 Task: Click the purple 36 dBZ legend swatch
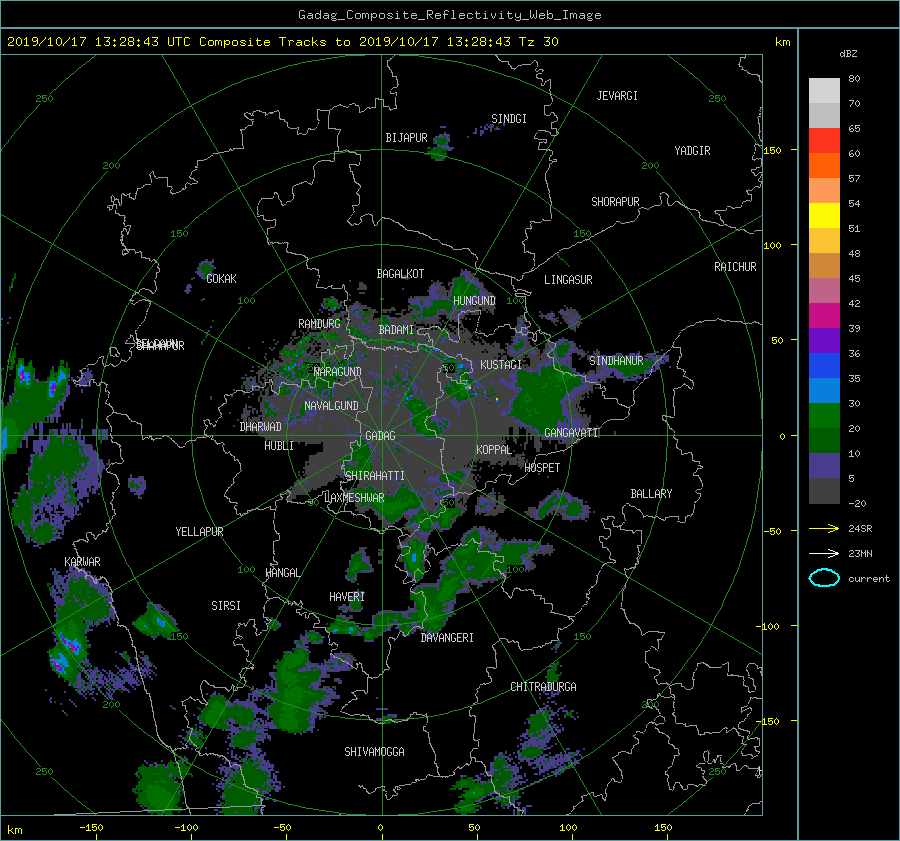[x=824, y=340]
